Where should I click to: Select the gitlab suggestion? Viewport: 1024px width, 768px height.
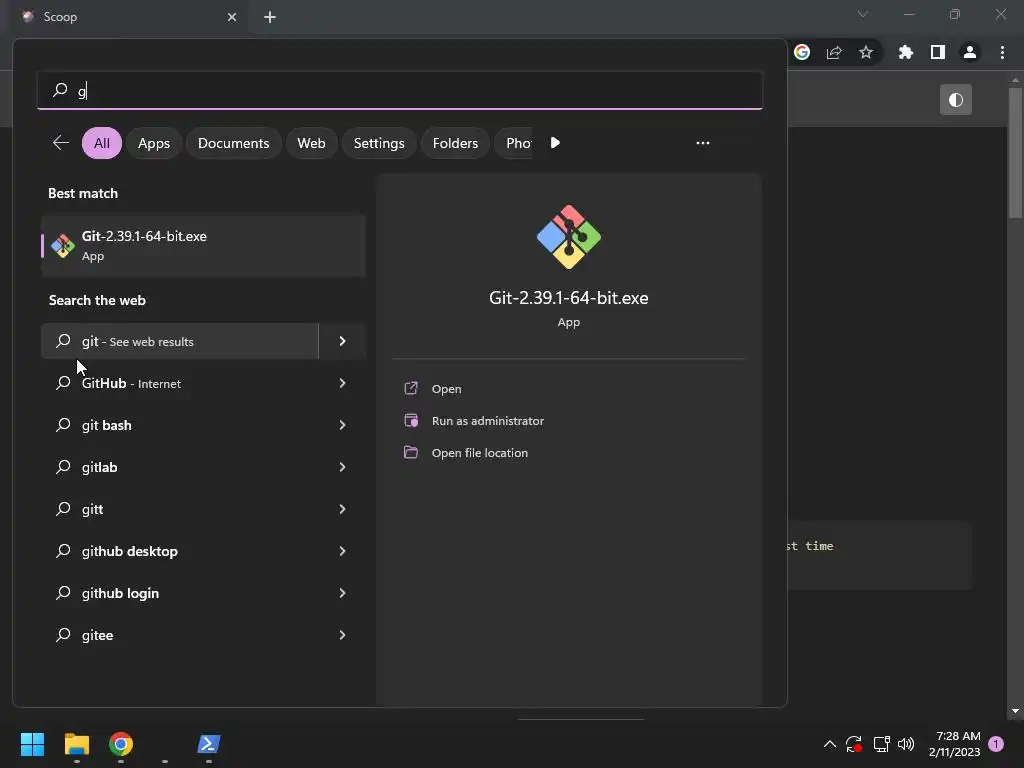coord(180,467)
